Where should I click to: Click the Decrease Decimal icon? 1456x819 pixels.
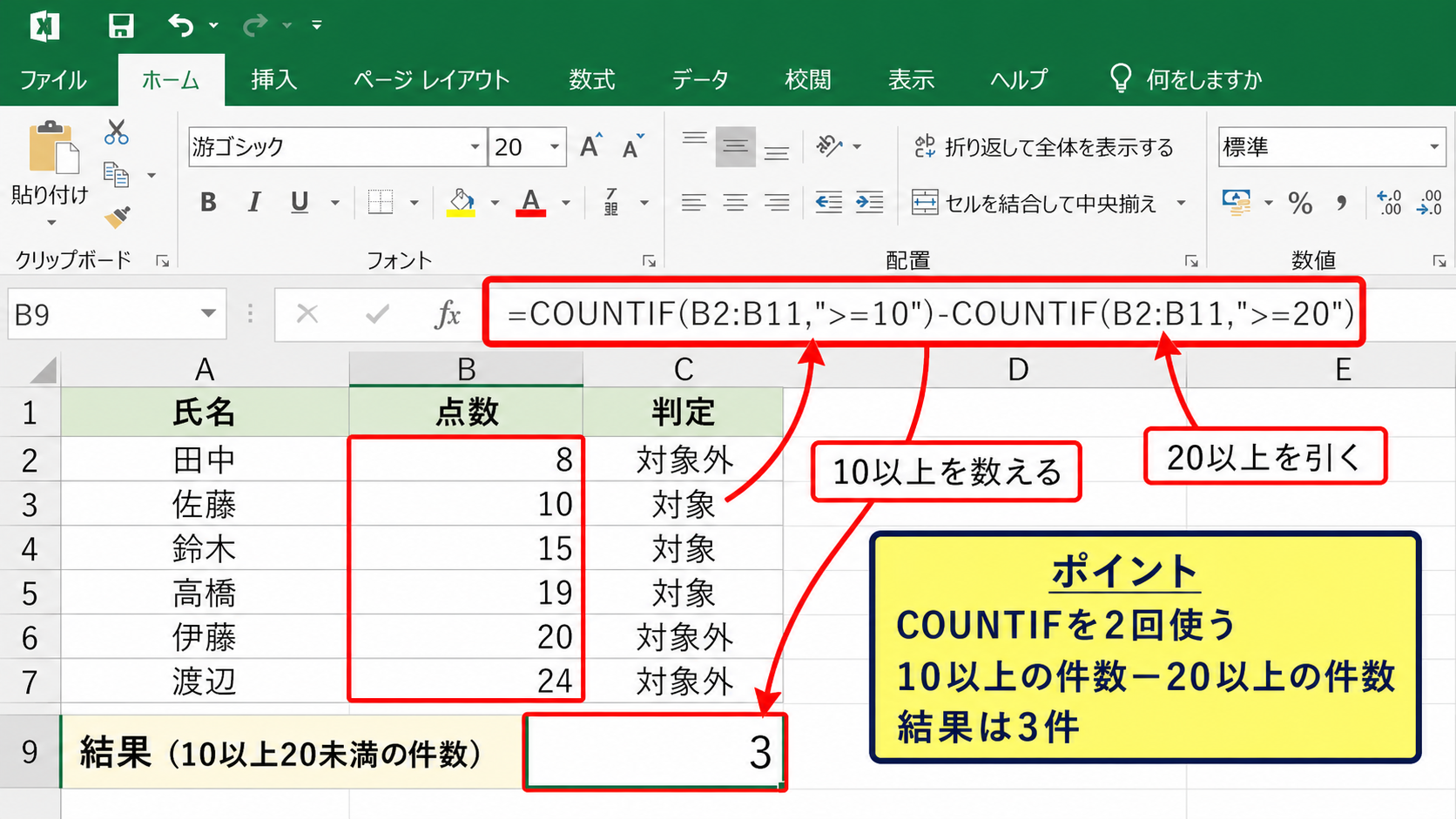point(1430,203)
